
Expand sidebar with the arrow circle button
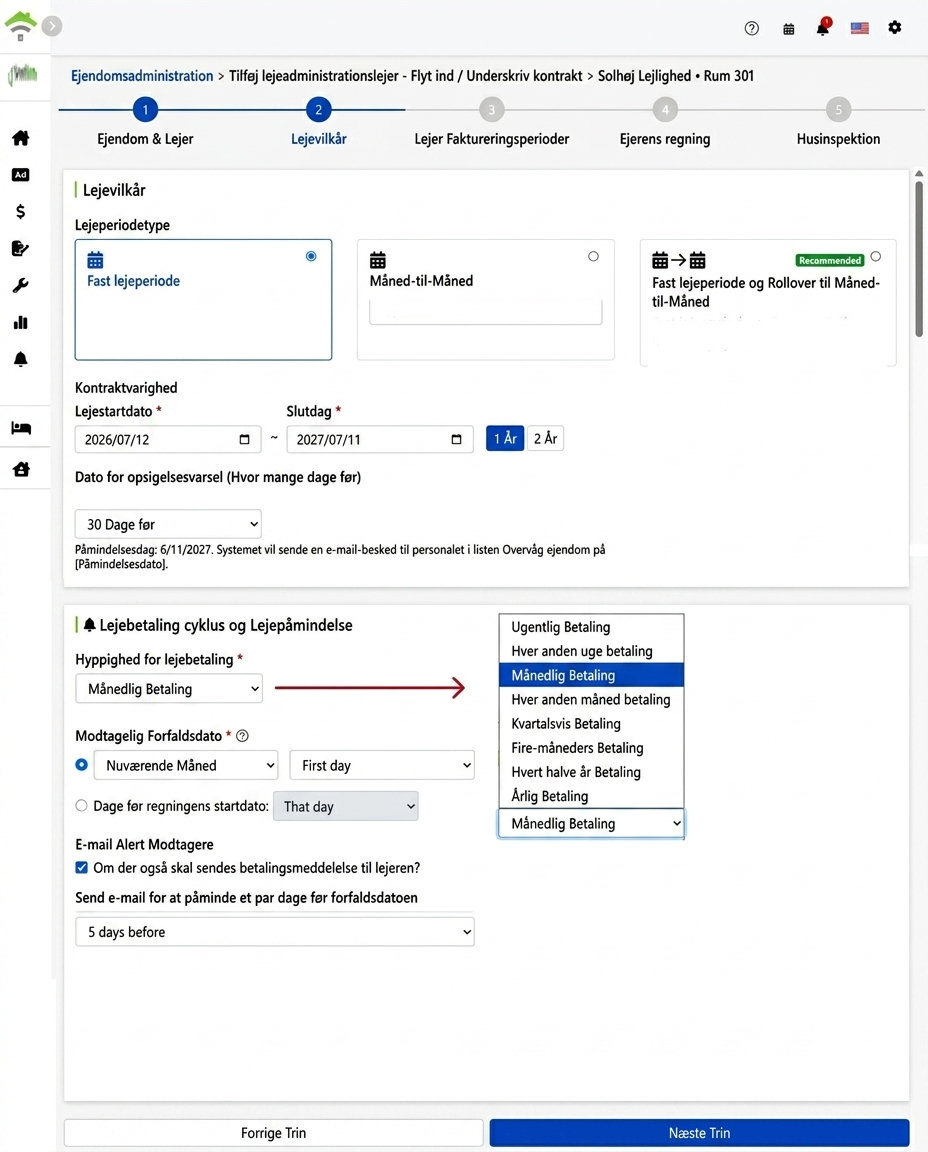[x=51, y=26]
